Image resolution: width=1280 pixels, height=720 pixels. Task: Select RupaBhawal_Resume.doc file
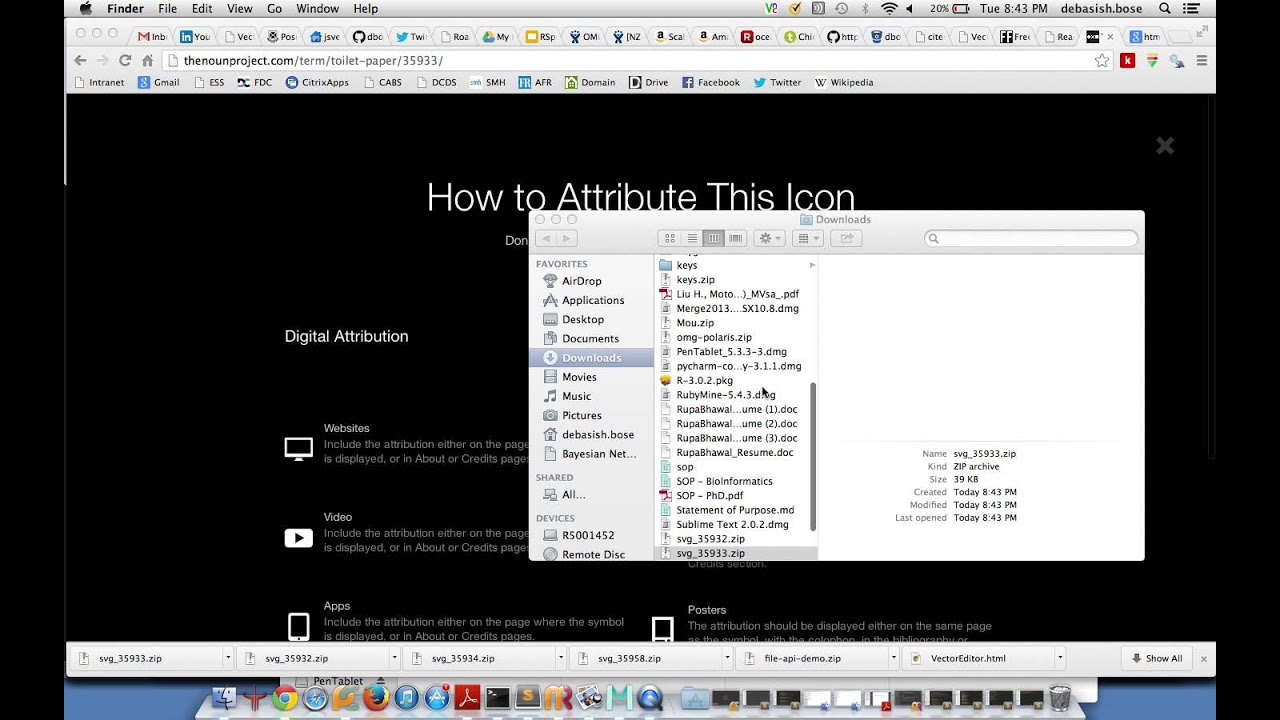pos(734,452)
